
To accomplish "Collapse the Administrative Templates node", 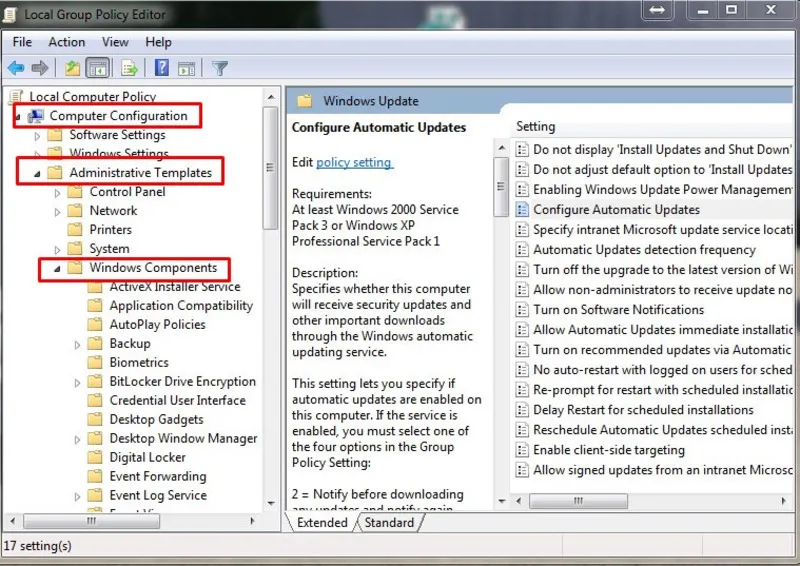I will [37, 174].
